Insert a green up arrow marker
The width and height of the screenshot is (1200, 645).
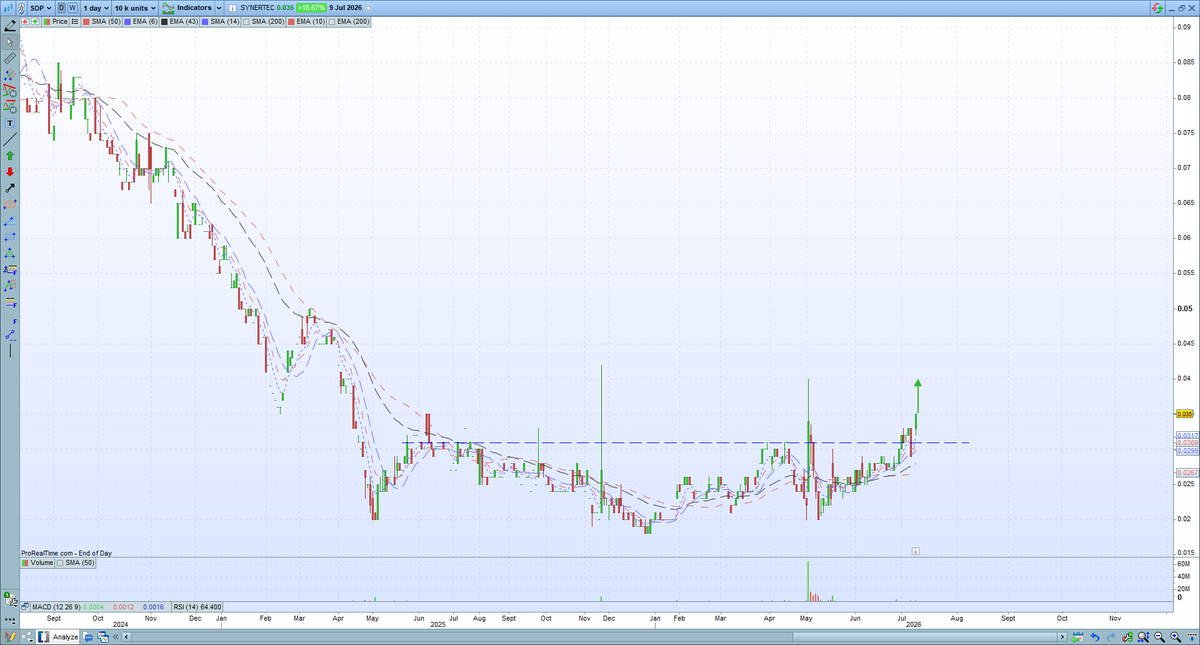(10, 156)
